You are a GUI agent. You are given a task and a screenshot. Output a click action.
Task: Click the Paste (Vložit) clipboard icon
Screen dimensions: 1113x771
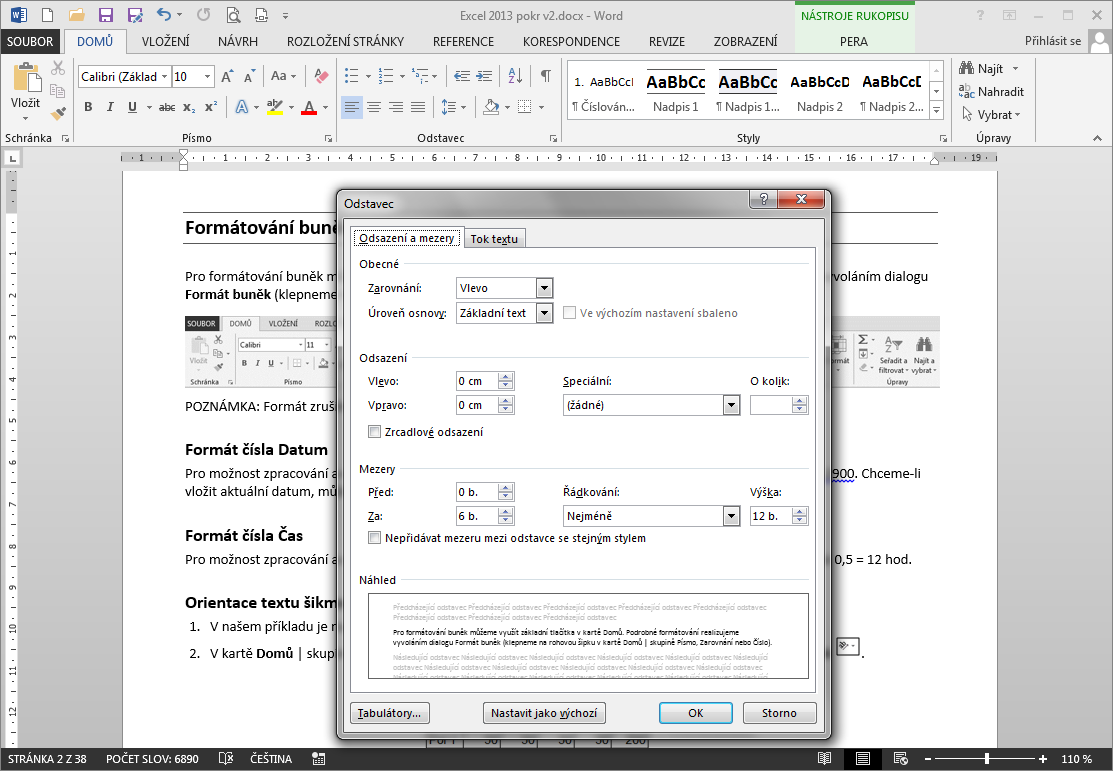(26, 77)
